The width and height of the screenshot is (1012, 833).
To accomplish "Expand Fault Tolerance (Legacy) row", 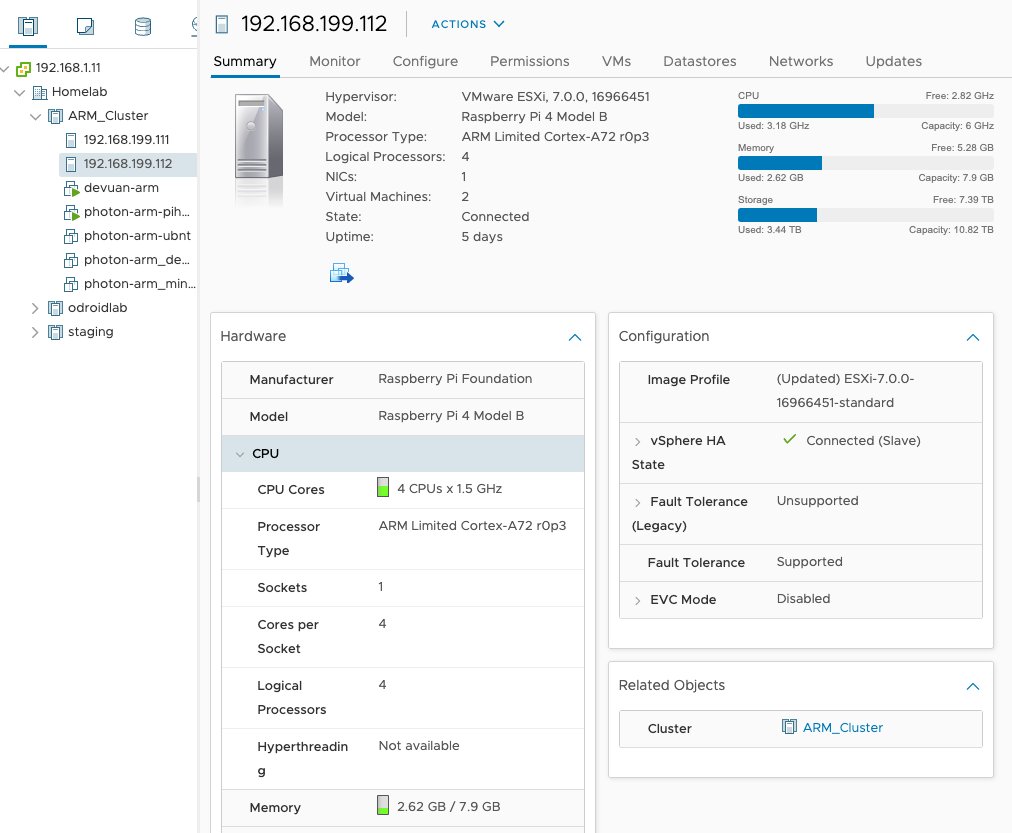I will [x=637, y=503].
